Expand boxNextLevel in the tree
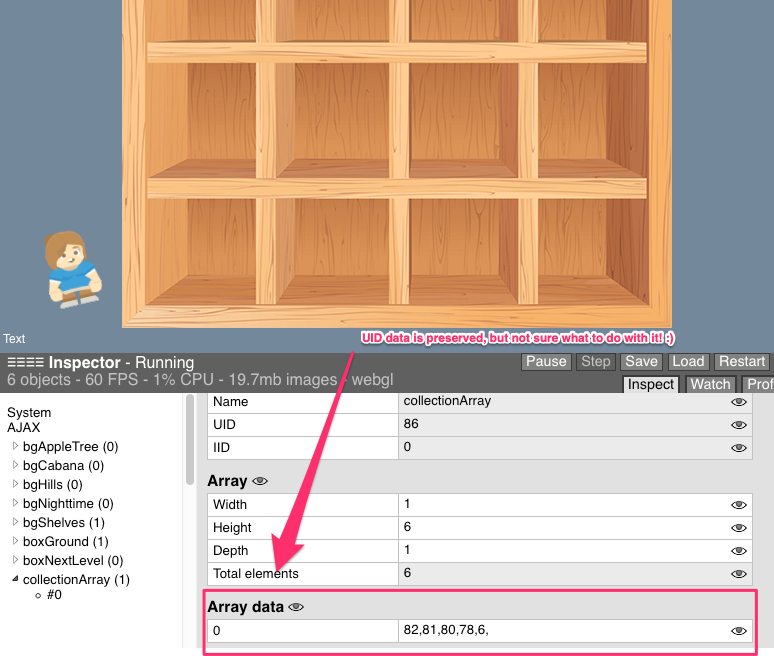Image resolution: width=774 pixels, height=656 pixels. pyautogui.click(x=15, y=560)
